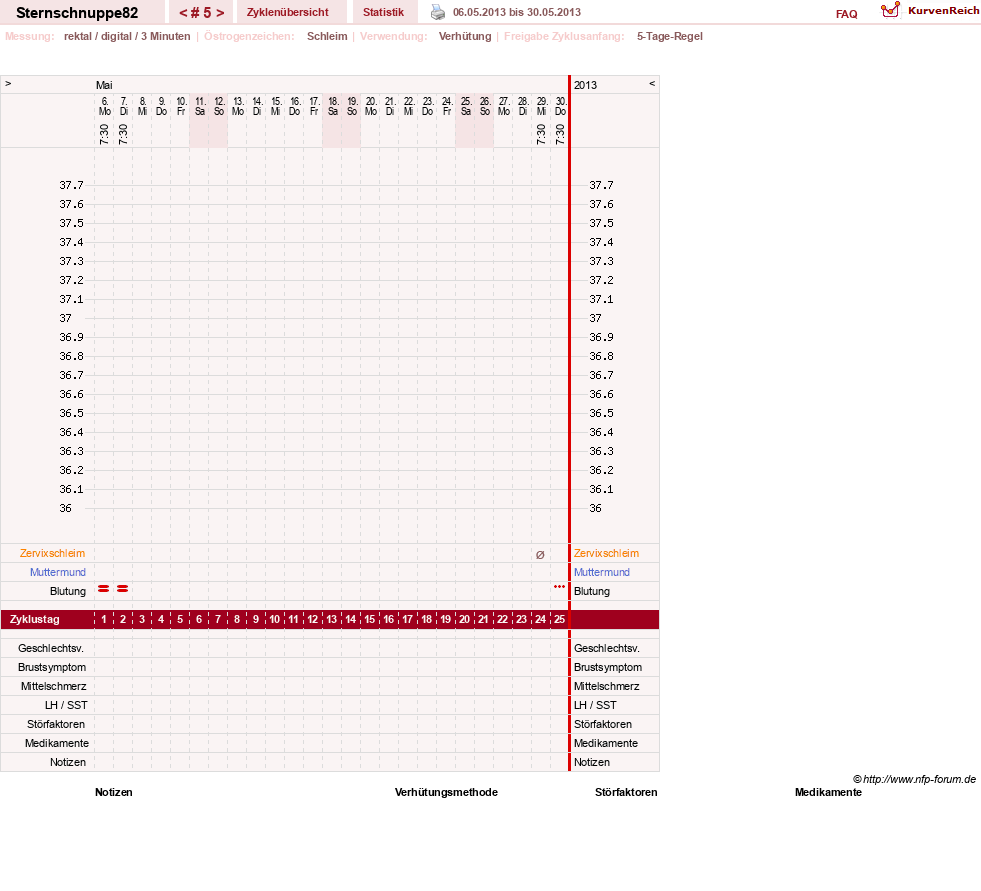The height and width of the screenshot is (891, 981).
Task: Click the left Muttermund row label
Action: (x=58, y=572)
